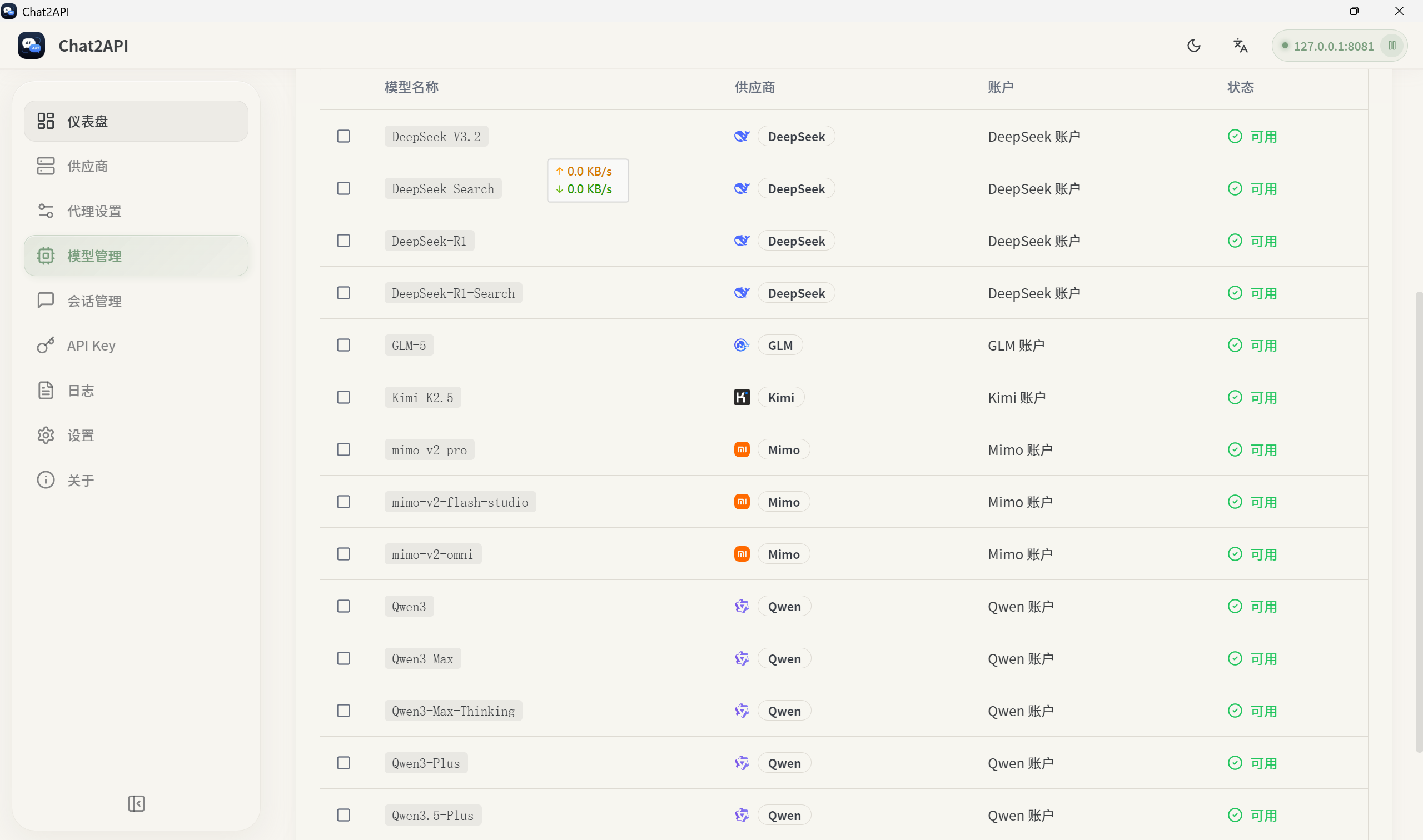This screenshot has width=1423, height=840.
Task: Select the DeepSeek-Search model checkbox
Action: coord(344,188)
